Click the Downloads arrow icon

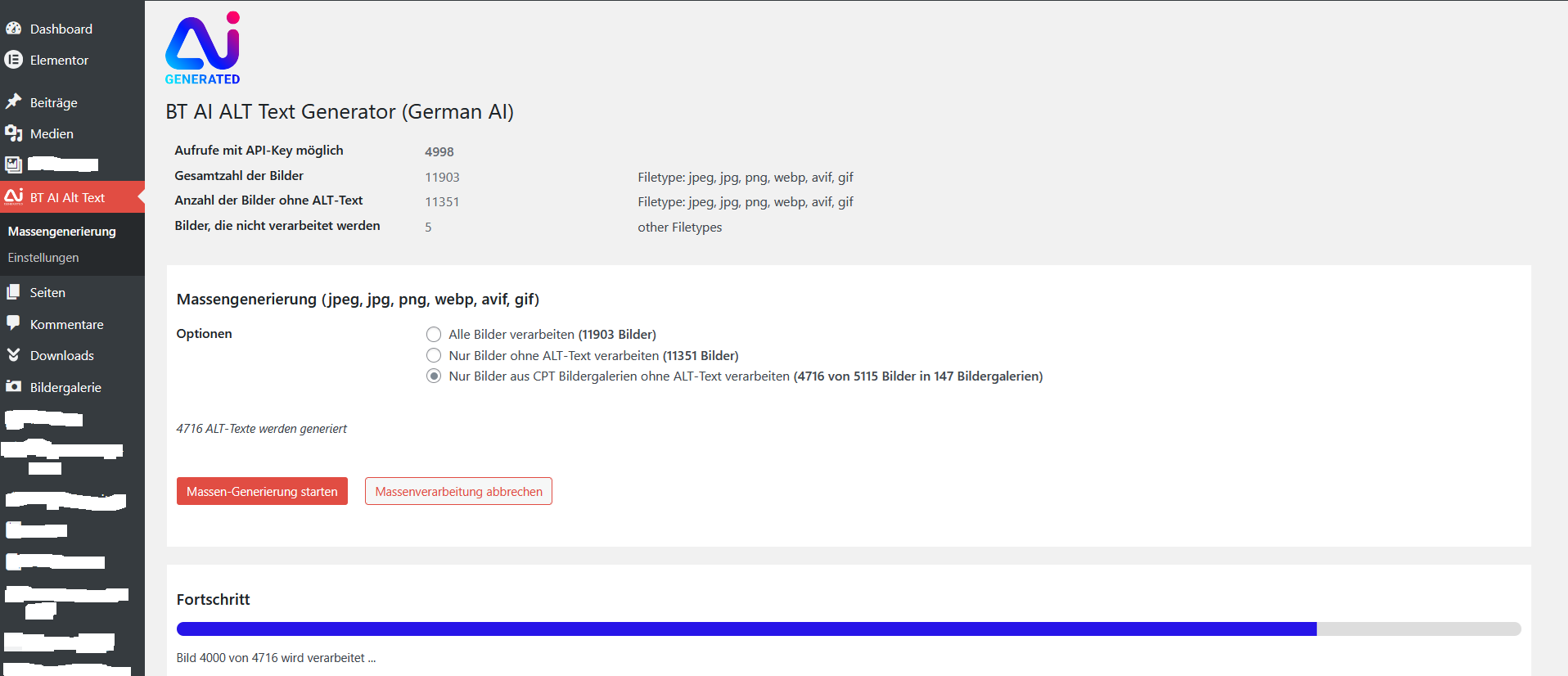click(13, 355)
